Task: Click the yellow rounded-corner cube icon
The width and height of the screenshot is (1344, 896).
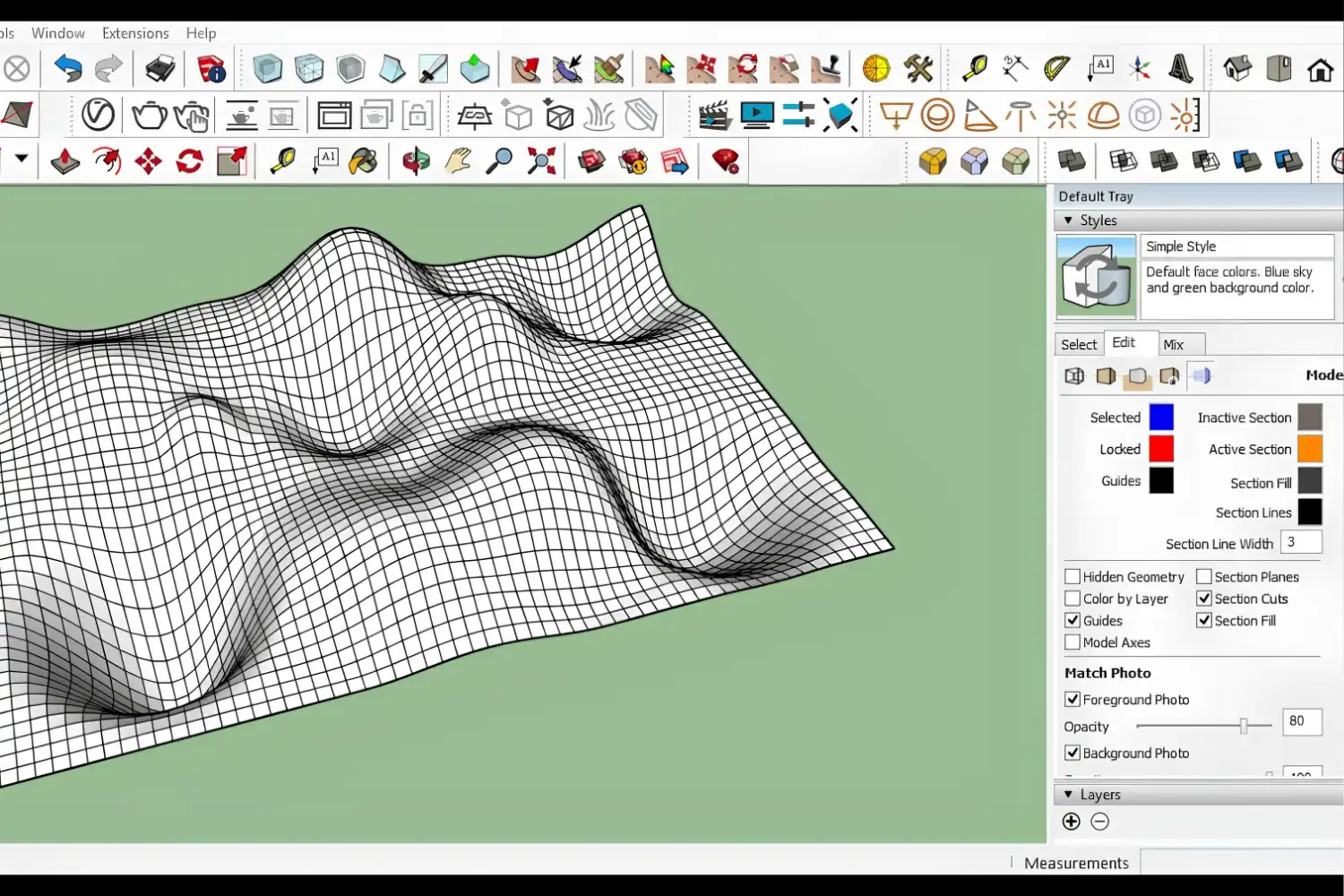Action: tap(933, 161)
